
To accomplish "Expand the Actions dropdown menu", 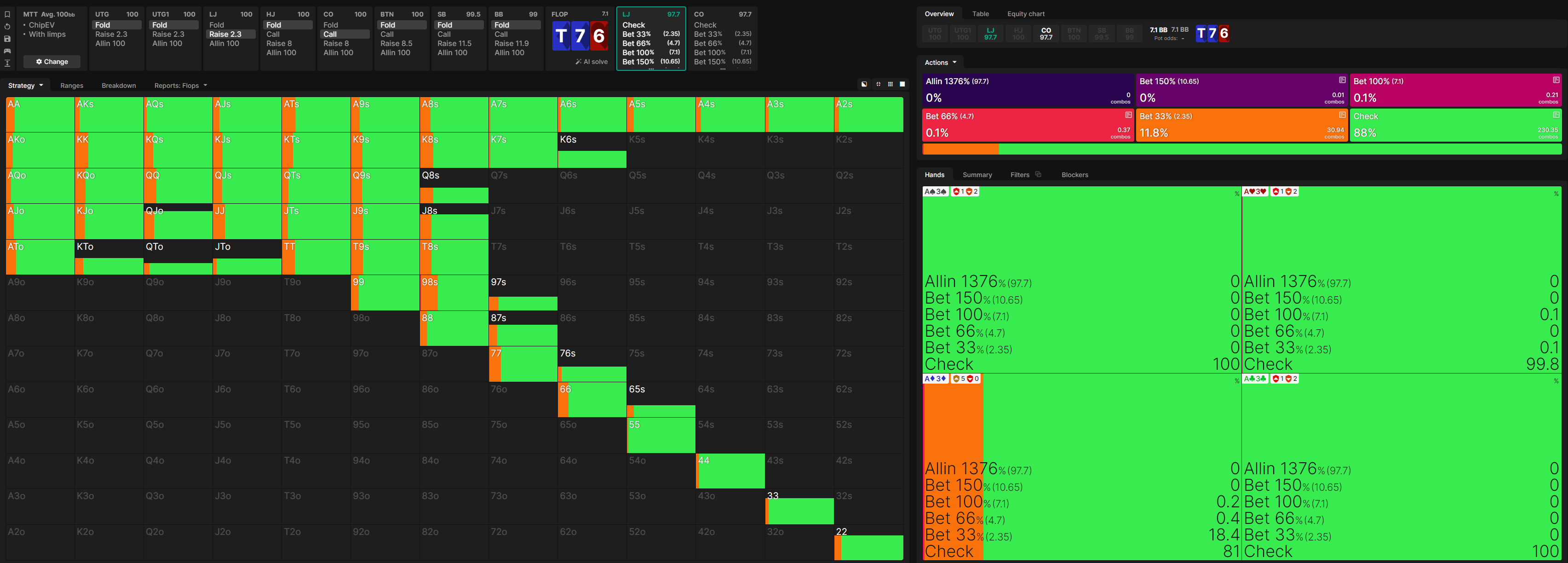I will pyautogui.click(x=941, y=62).
